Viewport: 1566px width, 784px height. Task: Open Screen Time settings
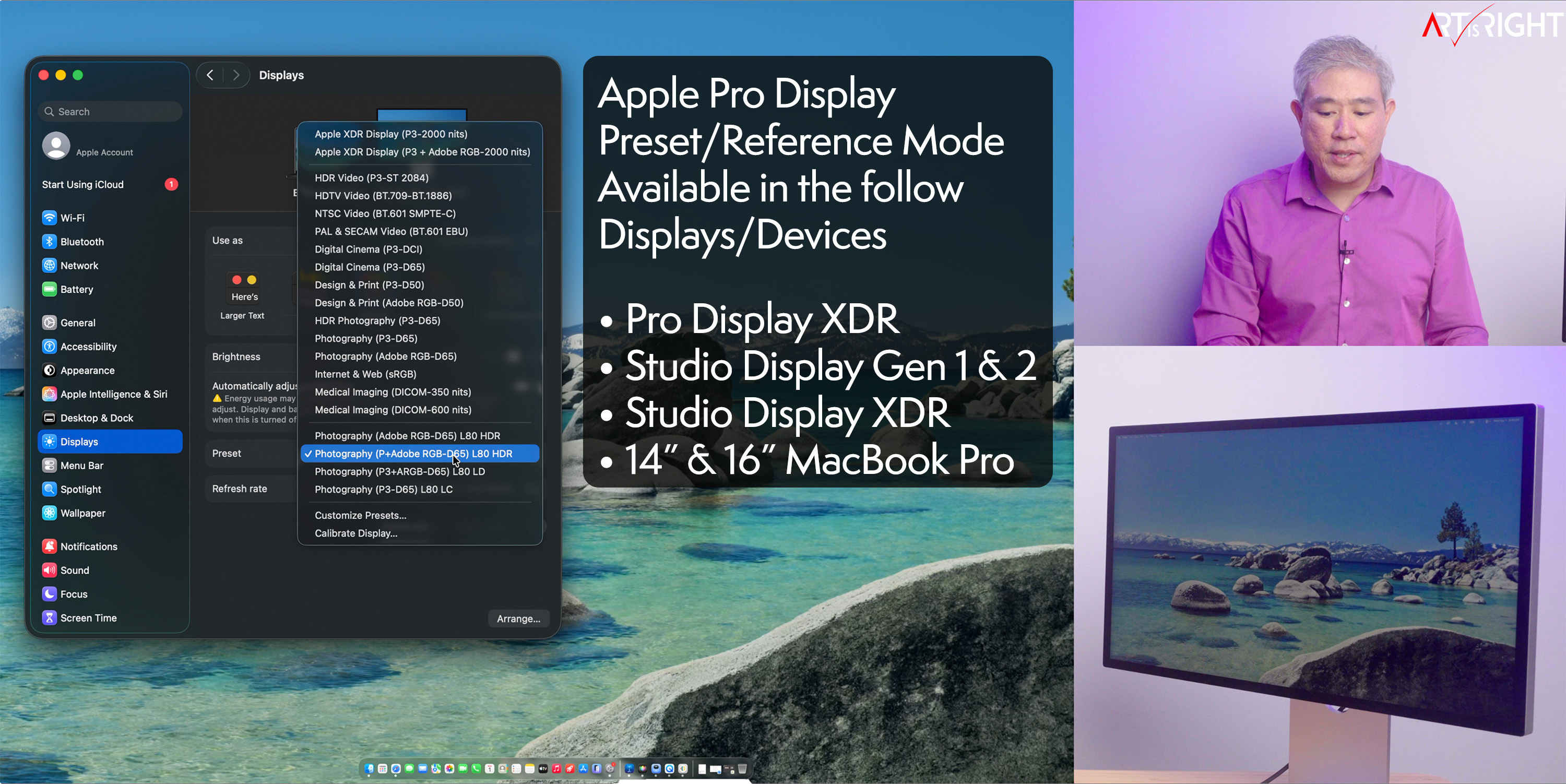pos(110,618)
